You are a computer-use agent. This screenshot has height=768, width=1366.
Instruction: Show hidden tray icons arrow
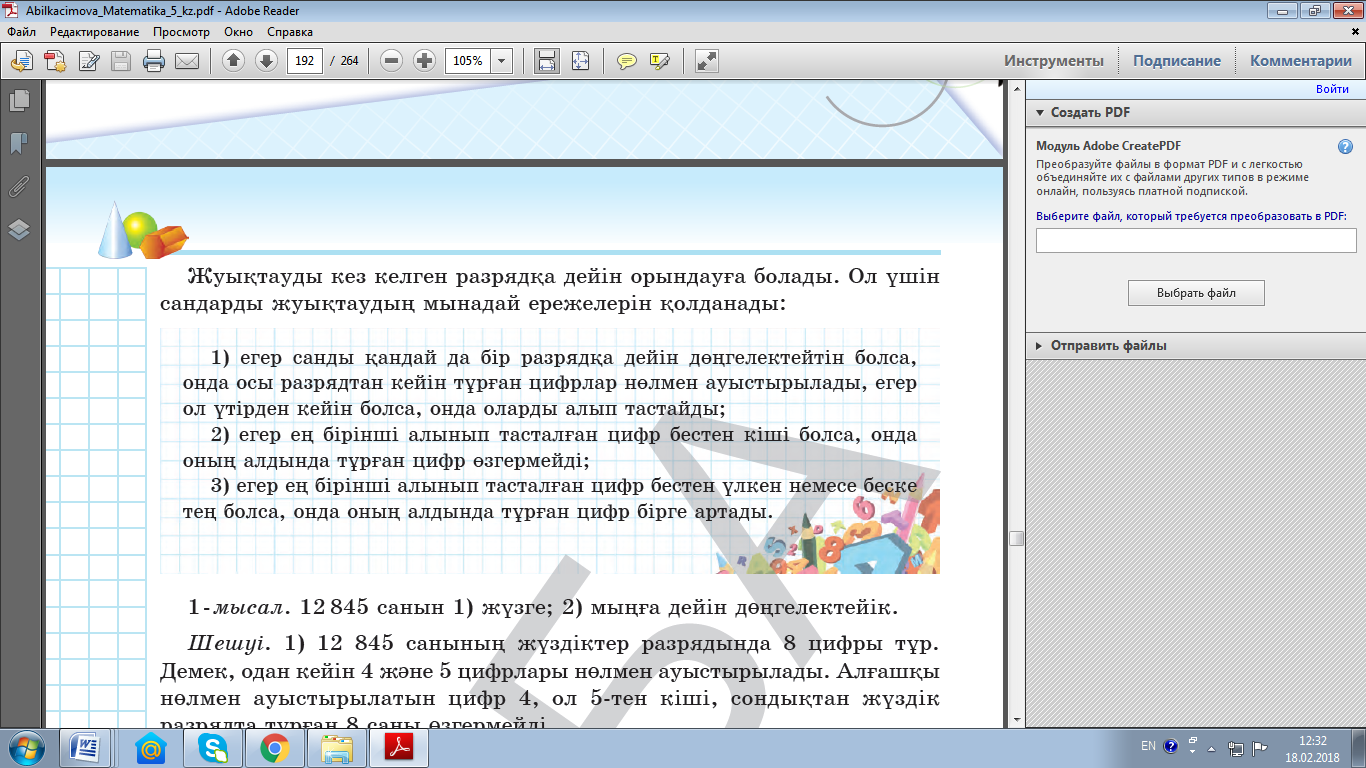[1211, 748]
